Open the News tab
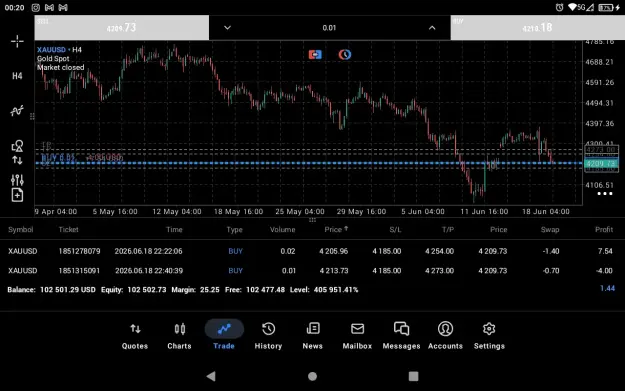Viewport: 625px width, 391px height. (312, 336)
